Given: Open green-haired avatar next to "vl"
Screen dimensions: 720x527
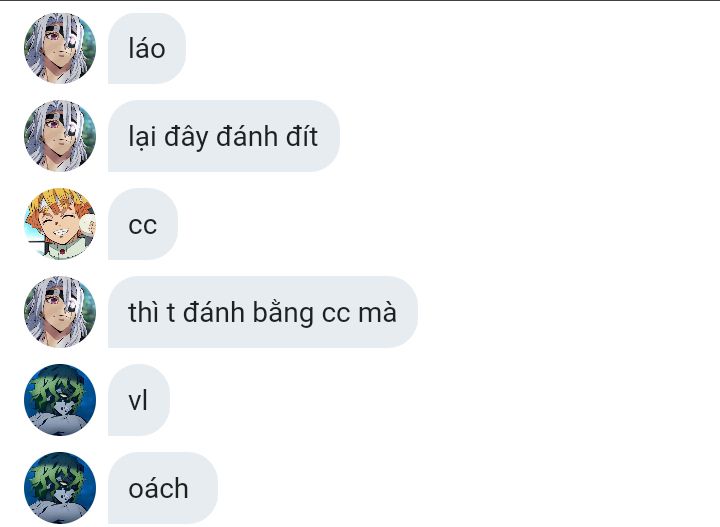Looking at the screenshot, I should (60, 400).
